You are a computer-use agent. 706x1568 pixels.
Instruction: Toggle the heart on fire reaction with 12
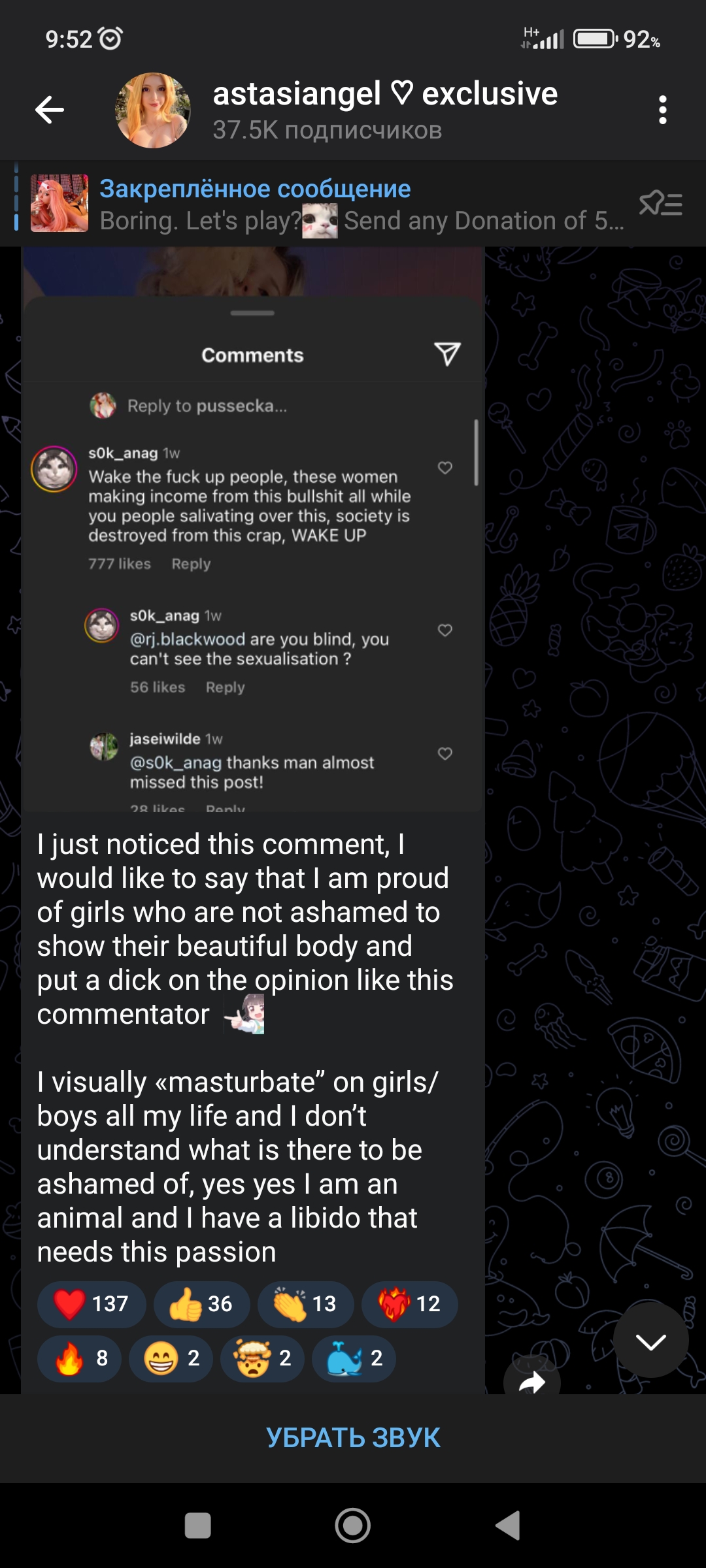click(410, 1304)
